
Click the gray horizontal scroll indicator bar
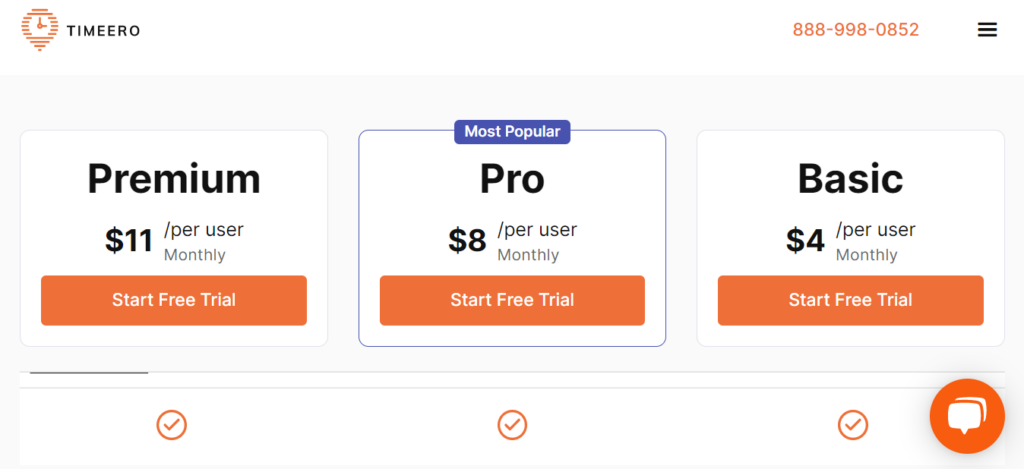click(x=89, y=372)
